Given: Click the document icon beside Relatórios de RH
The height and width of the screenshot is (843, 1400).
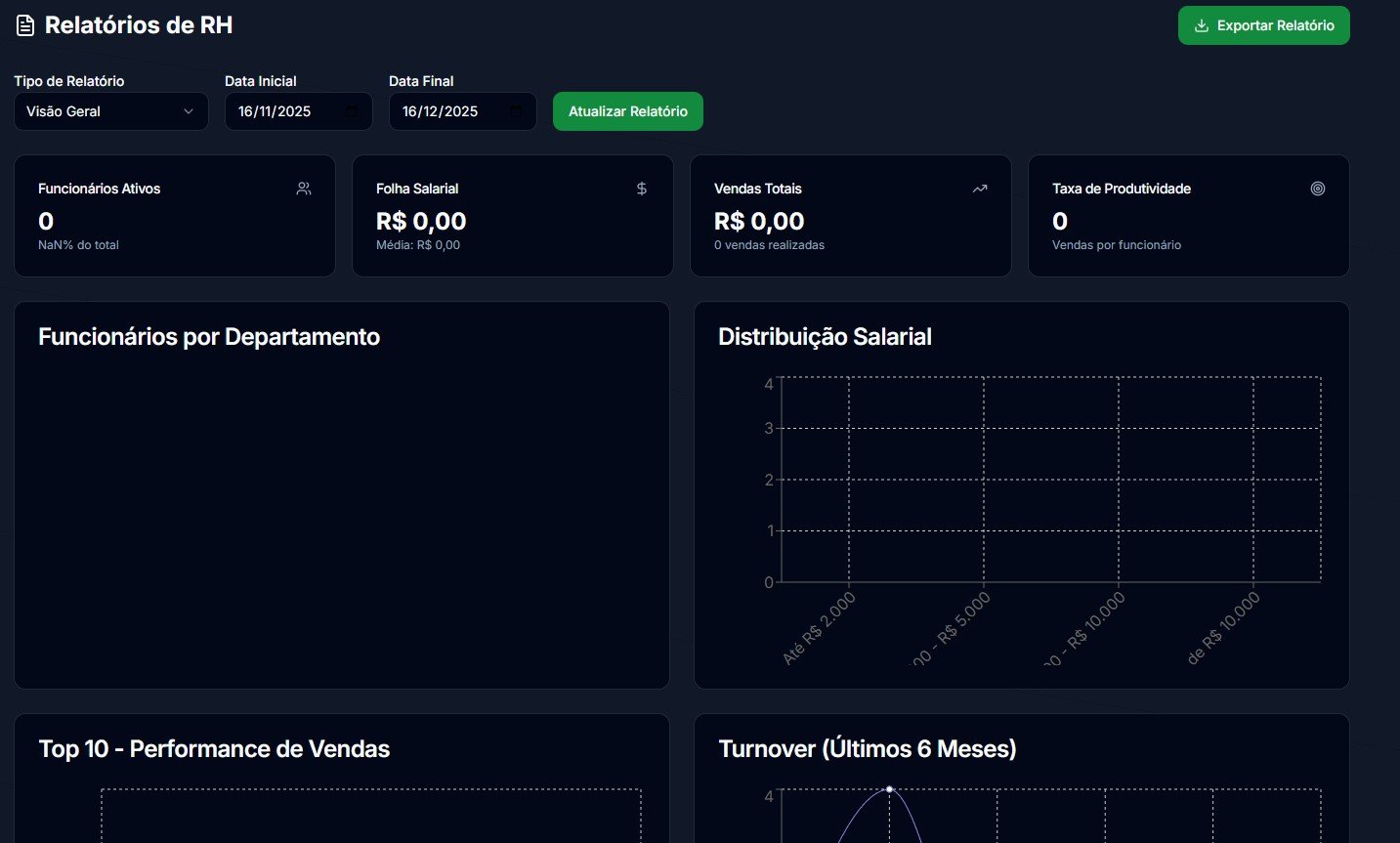Looking at the screenshot, I should click(25, 25).
